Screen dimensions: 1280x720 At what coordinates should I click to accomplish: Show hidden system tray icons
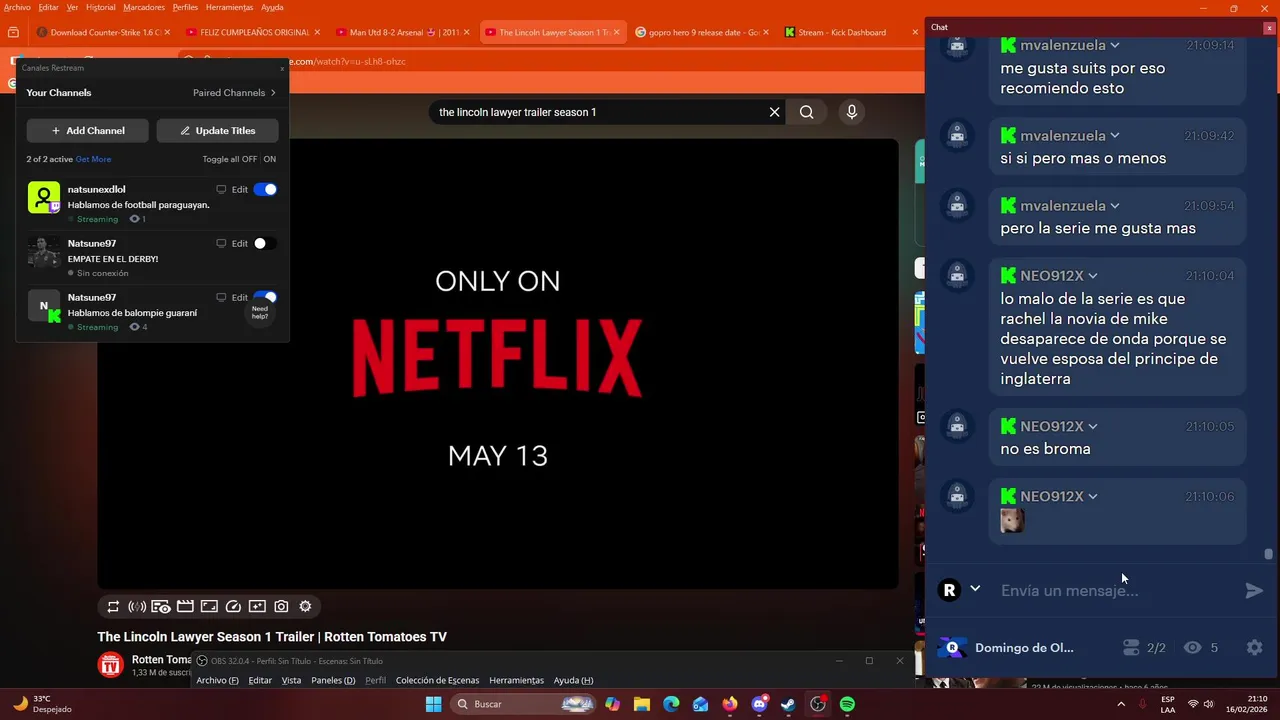tap(1121, 704)
